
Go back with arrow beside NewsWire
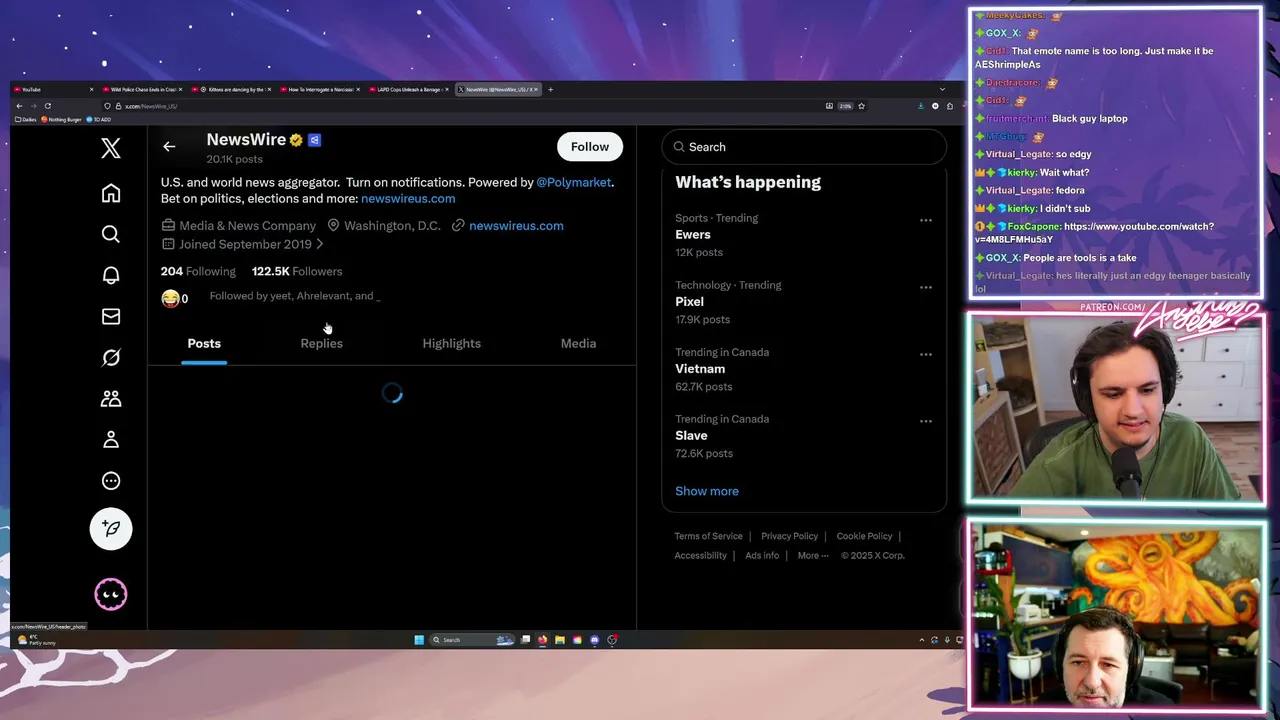[x=169, y=147]
